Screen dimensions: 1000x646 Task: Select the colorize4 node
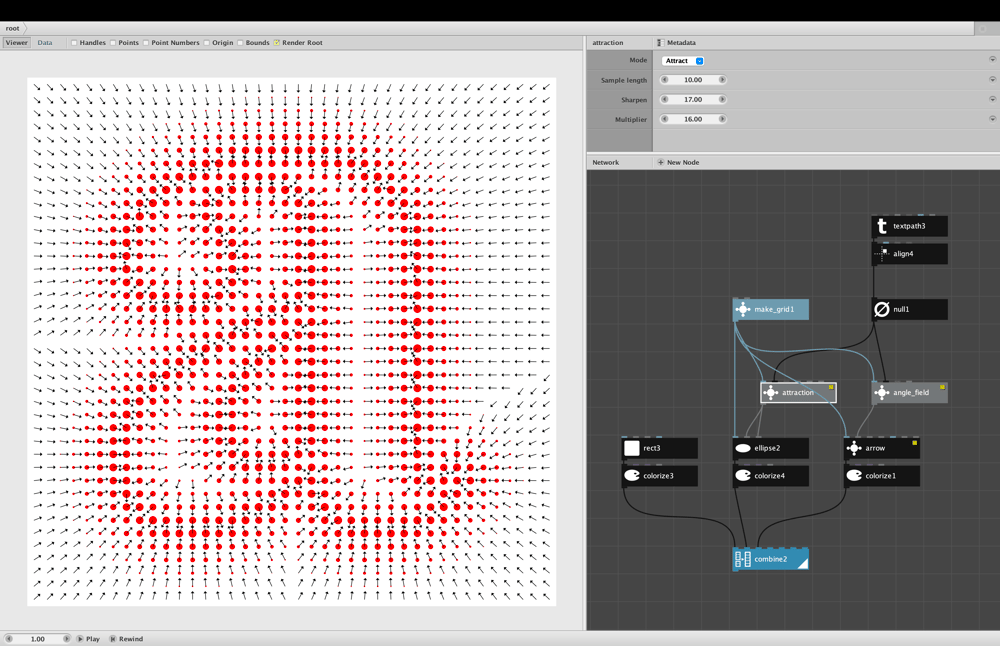[770, 476]
